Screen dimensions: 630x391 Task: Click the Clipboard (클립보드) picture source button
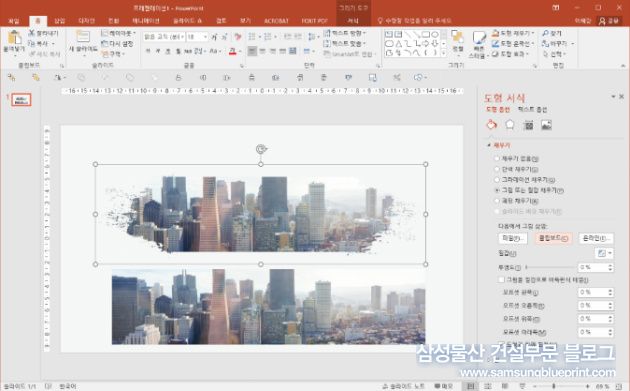[553, 238]
